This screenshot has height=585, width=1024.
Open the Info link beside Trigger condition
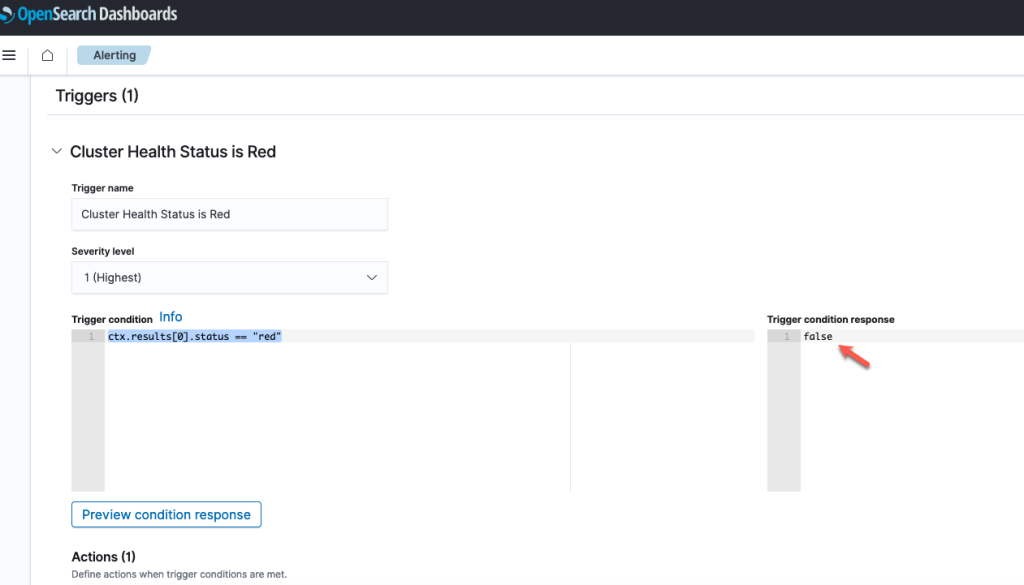[170, 317]
